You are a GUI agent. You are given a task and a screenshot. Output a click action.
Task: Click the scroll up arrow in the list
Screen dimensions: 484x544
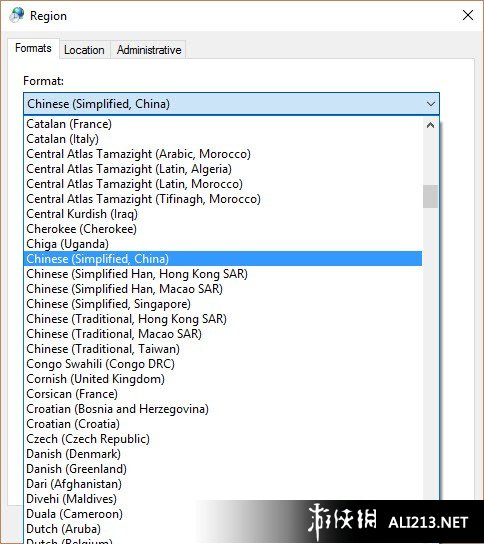tap(430, 125)
